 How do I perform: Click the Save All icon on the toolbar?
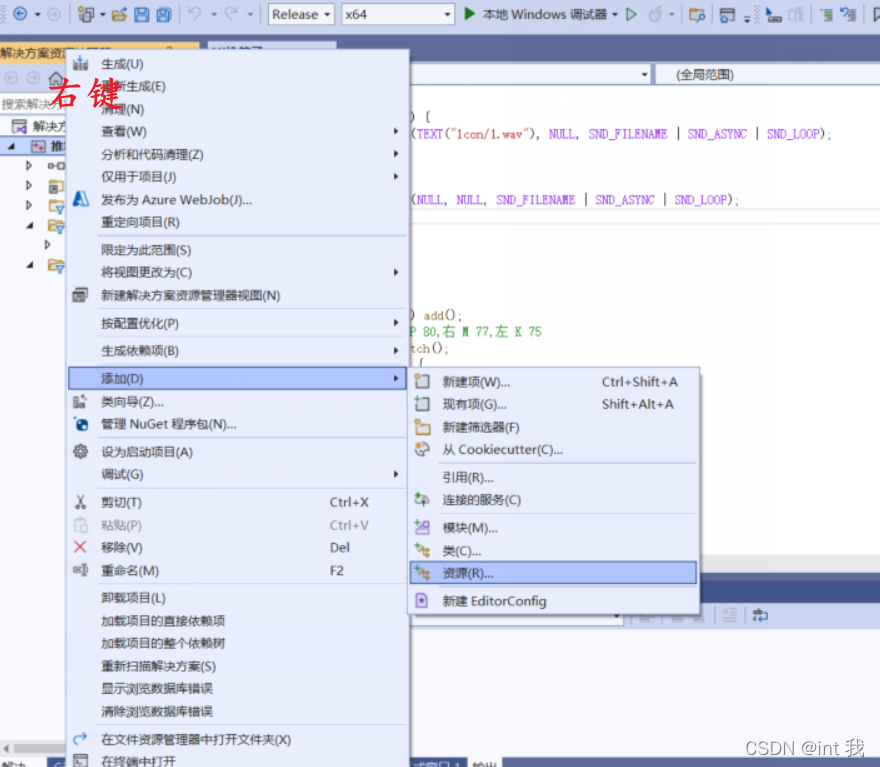pos(164,14)
